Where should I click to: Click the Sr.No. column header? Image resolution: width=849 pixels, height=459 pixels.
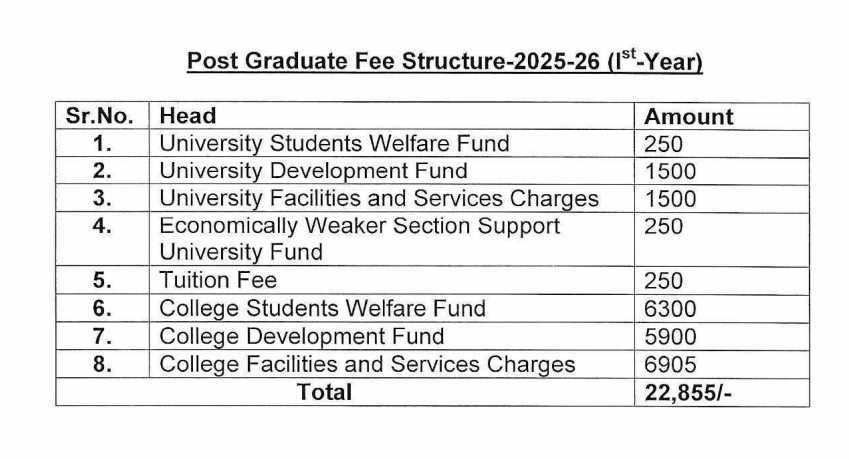pyautogui.click(x=100, y=116)
